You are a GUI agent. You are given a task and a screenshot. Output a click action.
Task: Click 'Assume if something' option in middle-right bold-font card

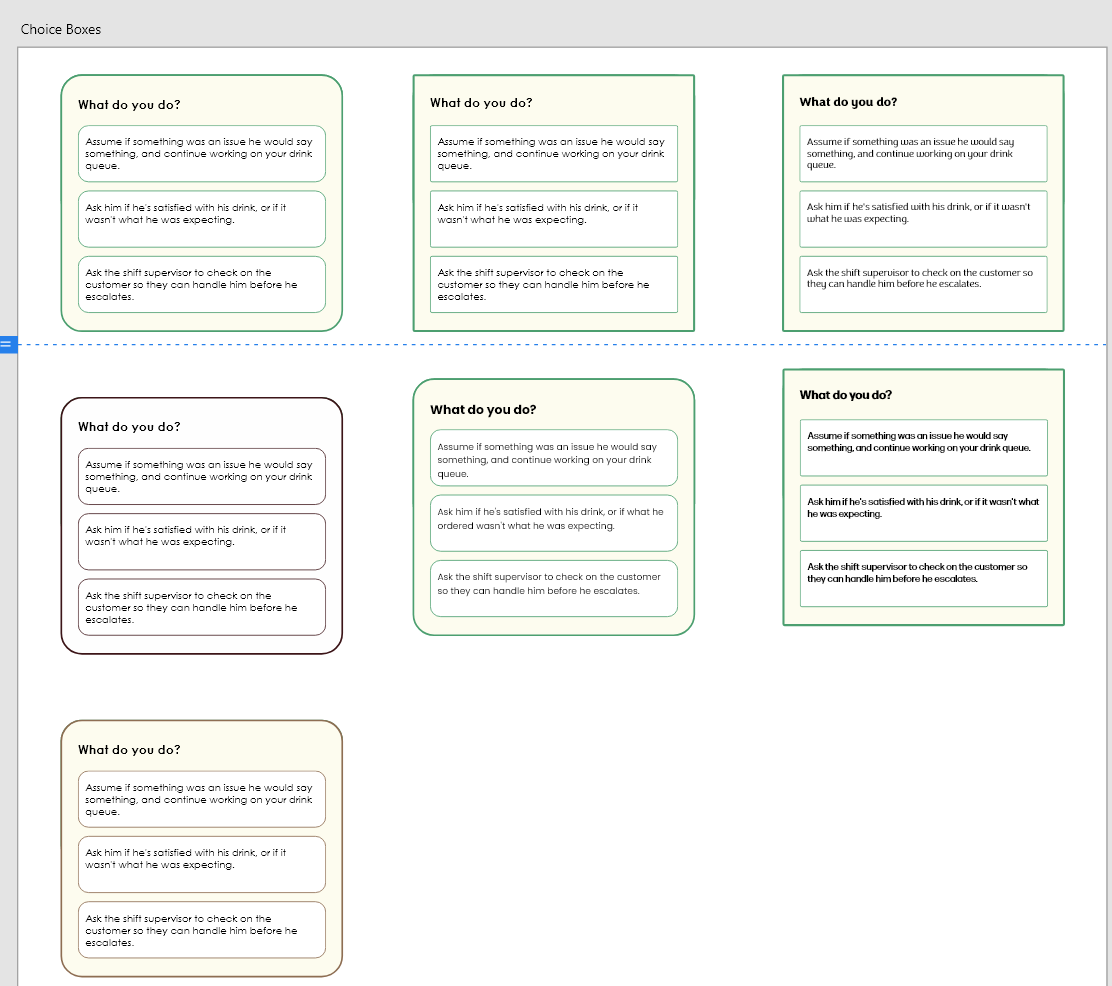(x=923, y=448)
